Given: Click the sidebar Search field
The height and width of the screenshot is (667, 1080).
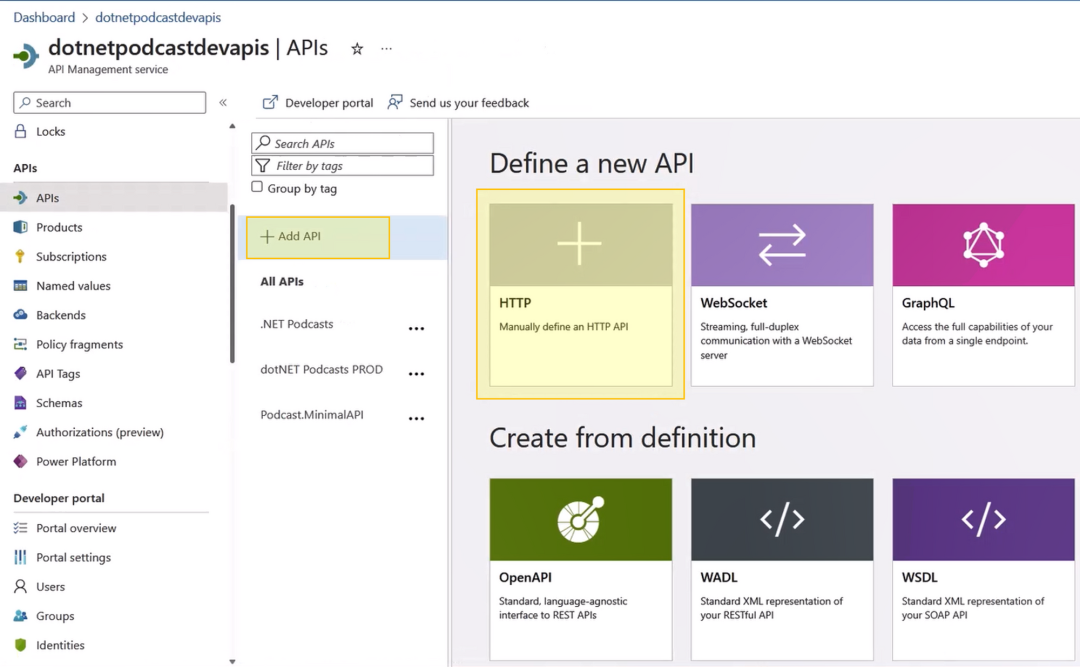Looking at the screenshot, I should tap(110, 103).
